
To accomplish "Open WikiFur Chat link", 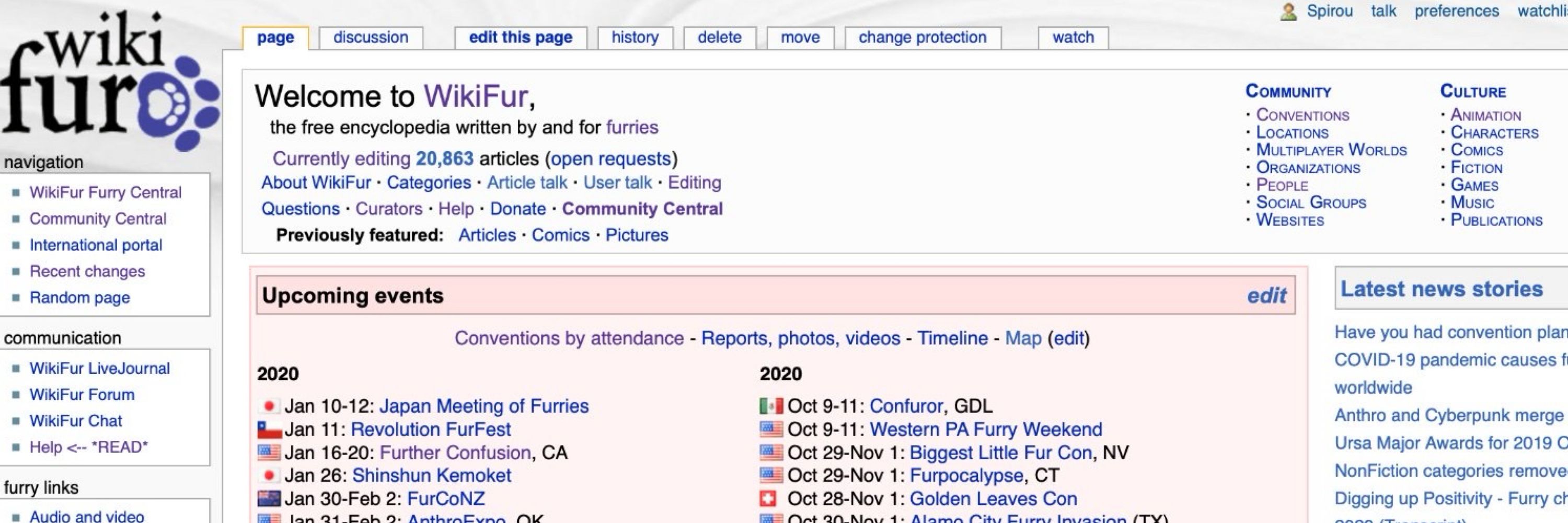I will tap(75, 420).
